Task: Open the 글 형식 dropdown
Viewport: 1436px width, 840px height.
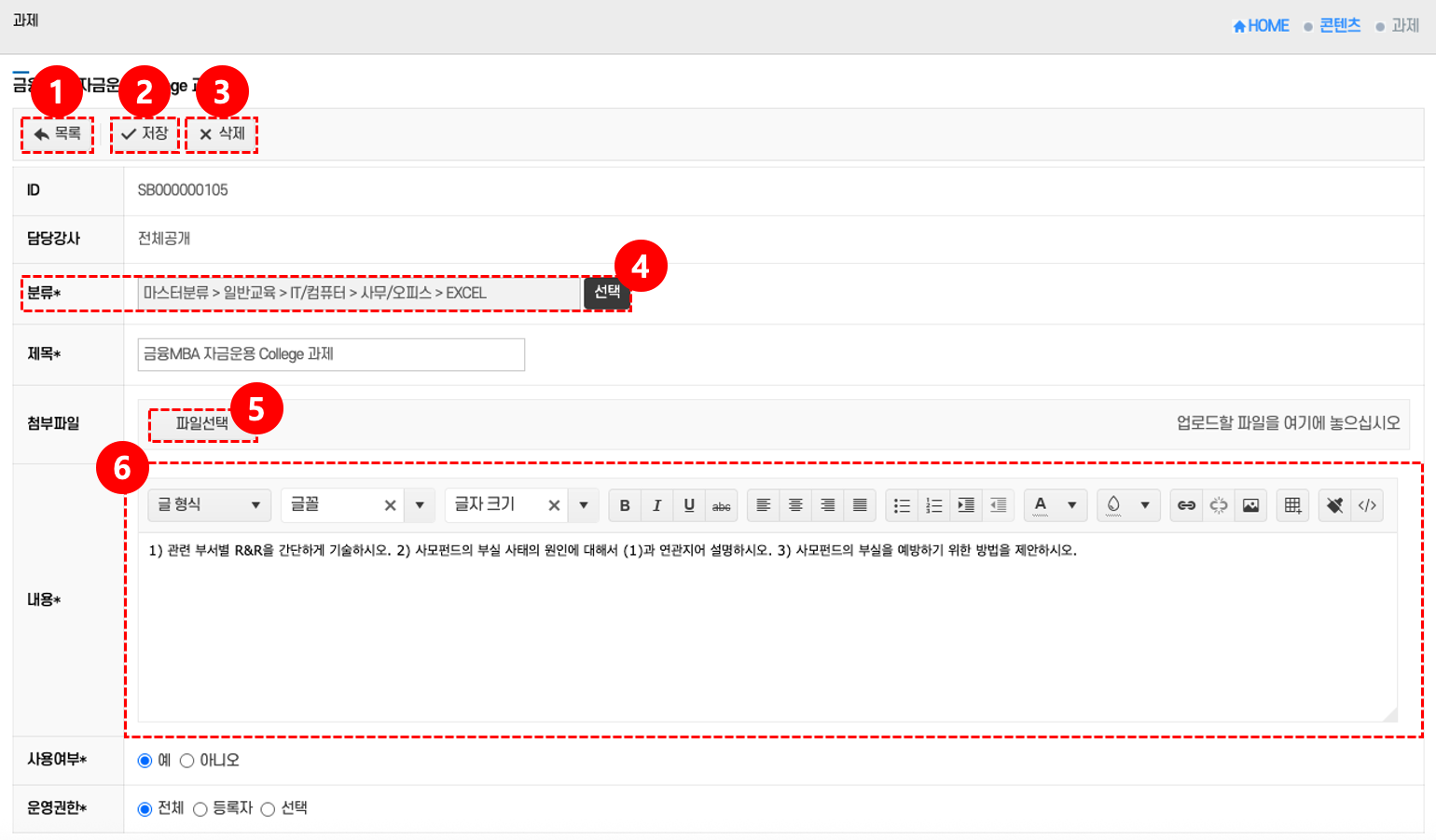Action: click(x=209, y=505)
